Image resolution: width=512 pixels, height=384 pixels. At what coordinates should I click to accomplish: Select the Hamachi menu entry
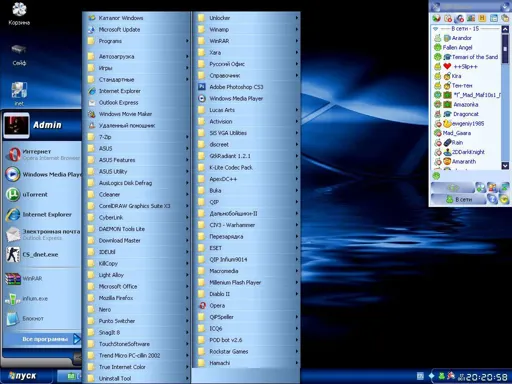pos(247,363)
